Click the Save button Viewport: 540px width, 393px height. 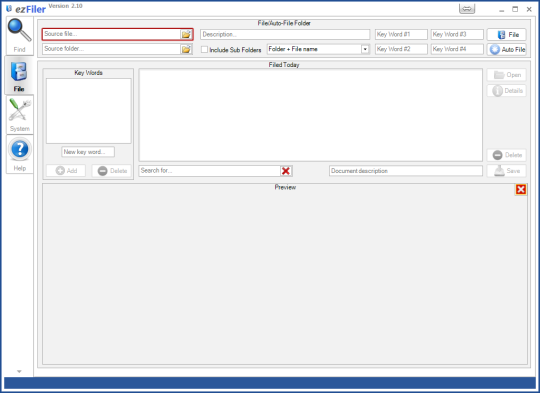tap(507, 171)
